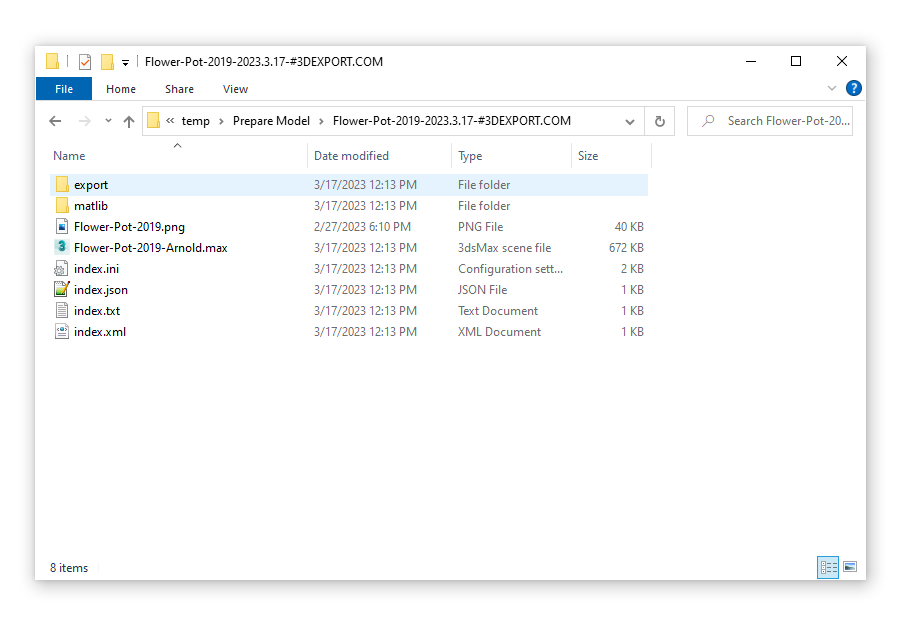This screenshot has width=901, height=627.
Task: Open Explorer Help with question mark
Action: click(853, 89)
